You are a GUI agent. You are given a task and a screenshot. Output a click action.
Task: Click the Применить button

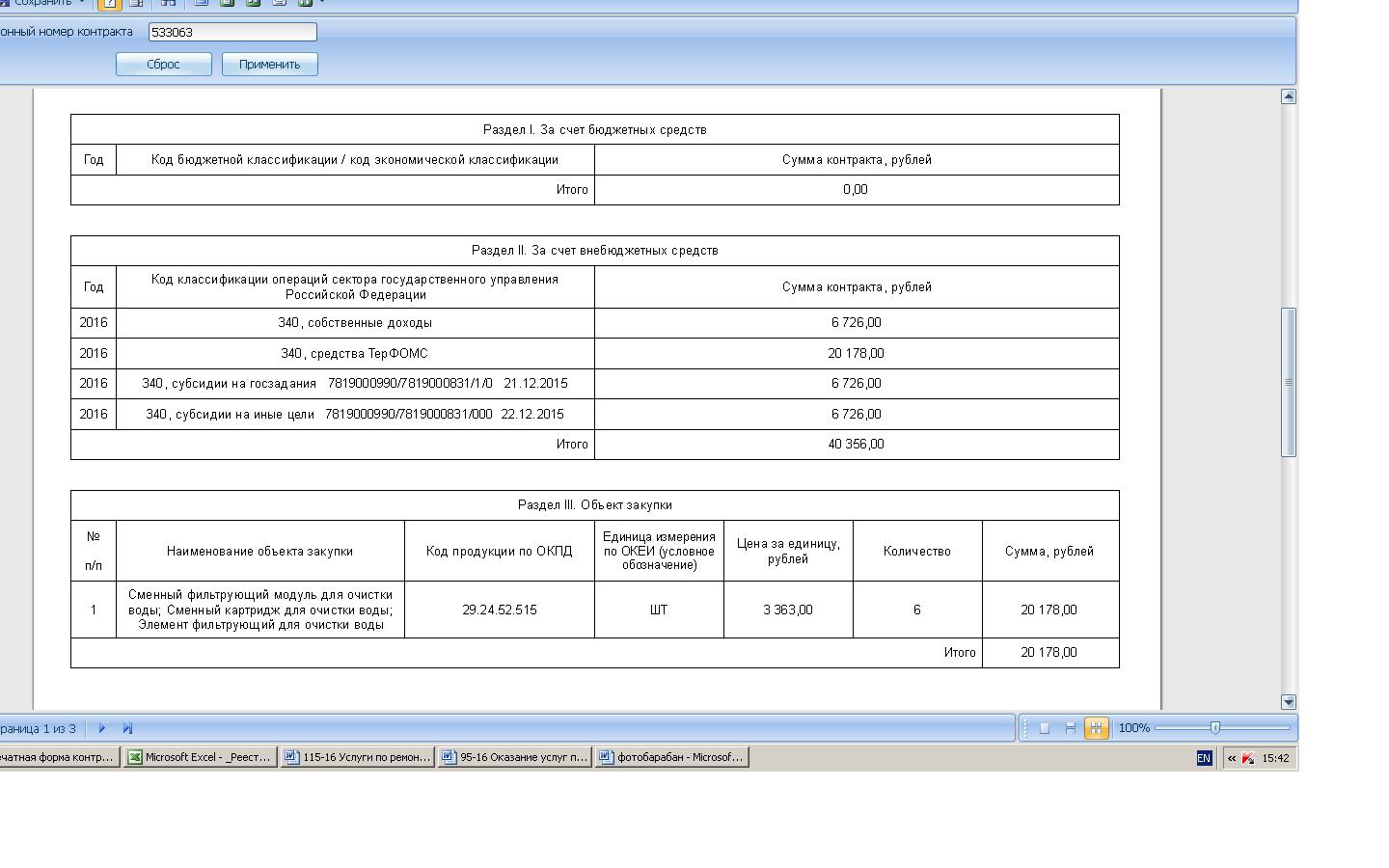point(270,64)
